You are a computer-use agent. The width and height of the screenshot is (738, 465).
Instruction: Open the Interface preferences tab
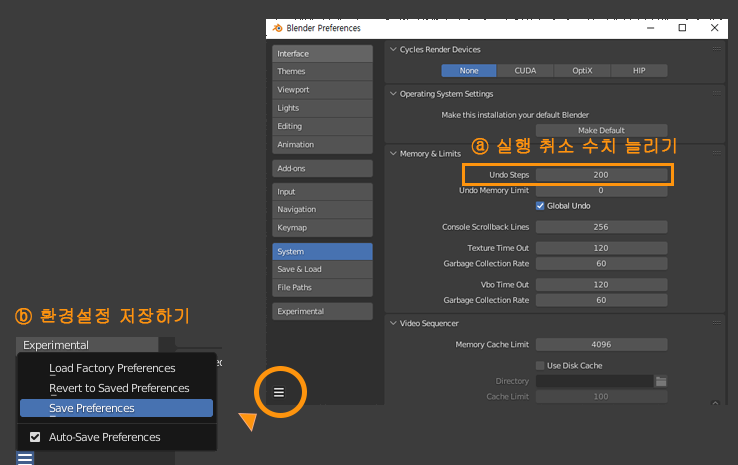(322, 54)
